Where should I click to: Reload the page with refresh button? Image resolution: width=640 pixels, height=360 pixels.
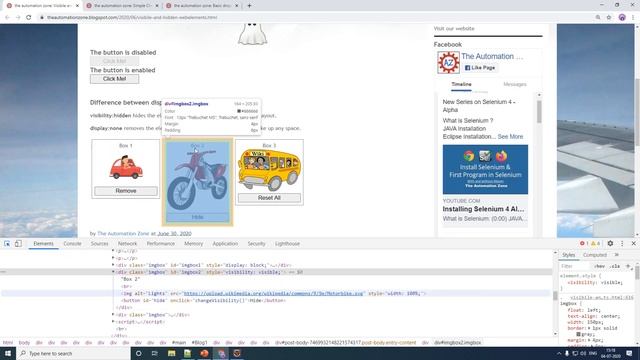[x=29, y=18]
